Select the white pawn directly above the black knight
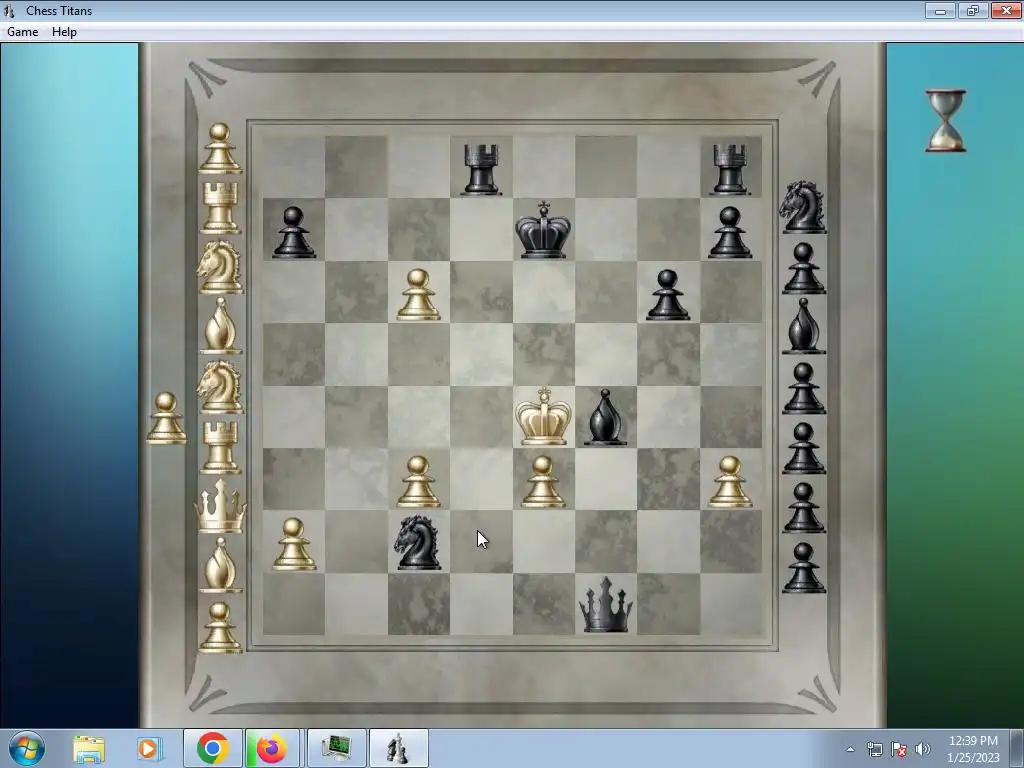This screenshot has height=768, width=1024. pos(418,482)
